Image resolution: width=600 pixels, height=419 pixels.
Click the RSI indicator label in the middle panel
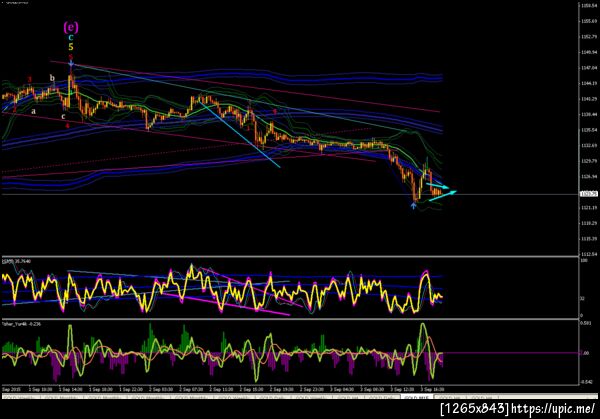16,261
